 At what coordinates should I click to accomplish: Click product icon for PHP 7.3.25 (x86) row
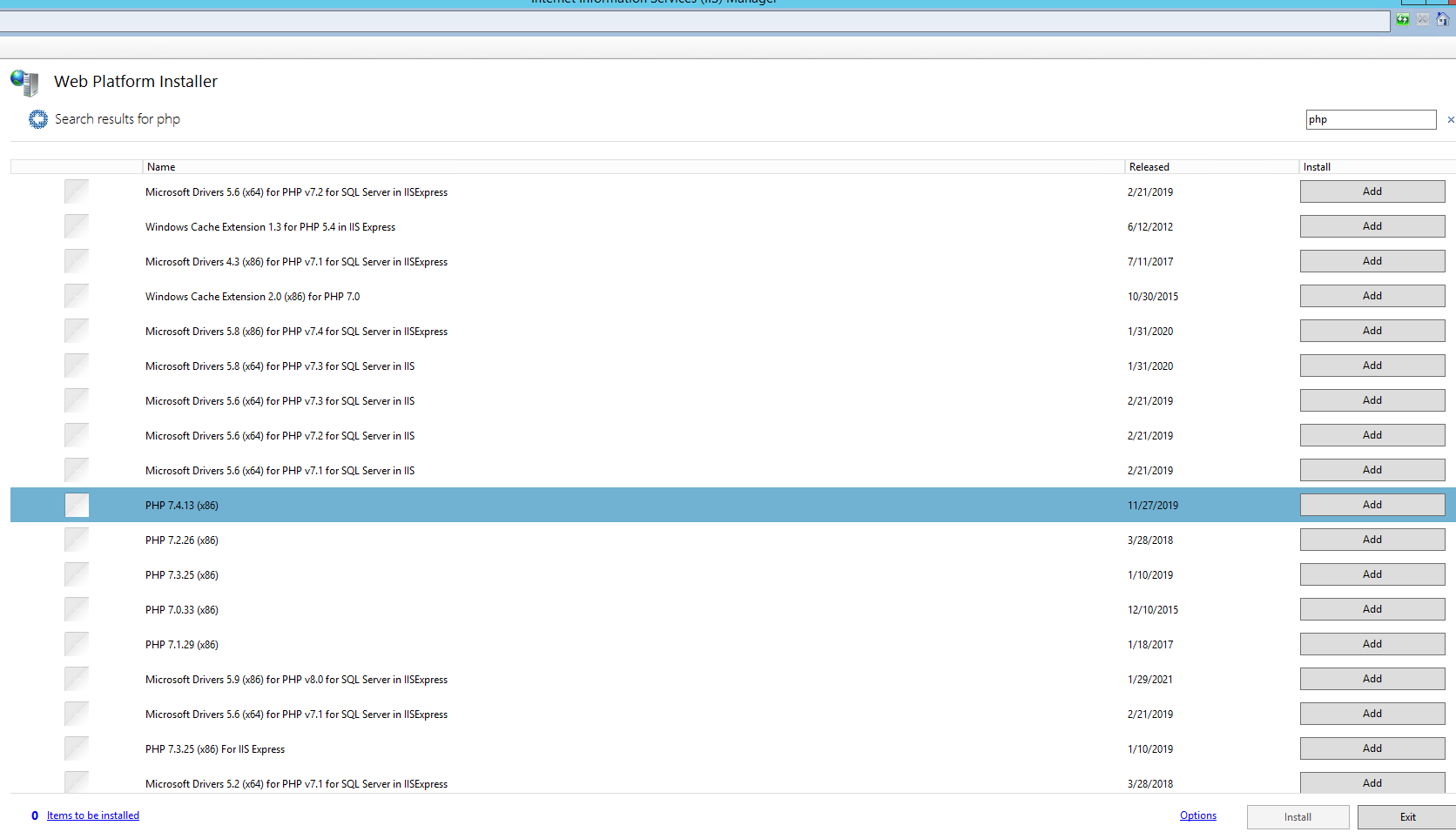click(x=77, y=574)
